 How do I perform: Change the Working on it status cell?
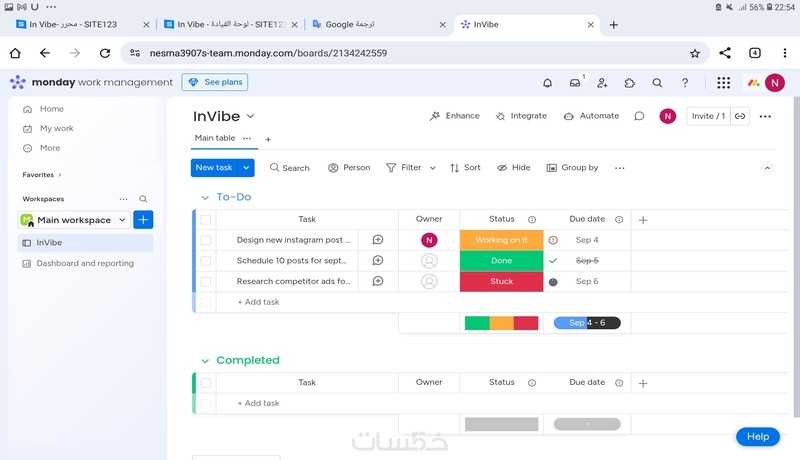[x=502, y=240]
